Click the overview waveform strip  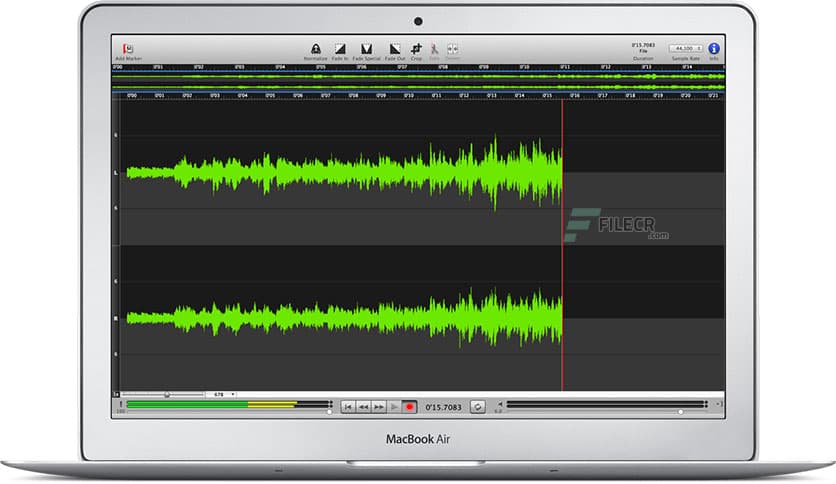418,82
